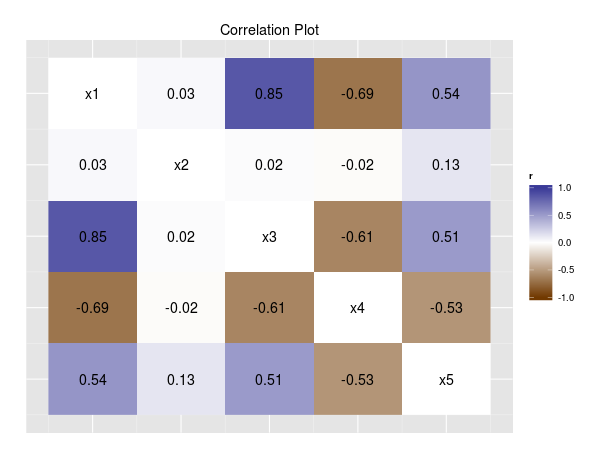Click the x2 diagonal label cell
The height and width of the screenshot is (459, 610).
[181, 165]
